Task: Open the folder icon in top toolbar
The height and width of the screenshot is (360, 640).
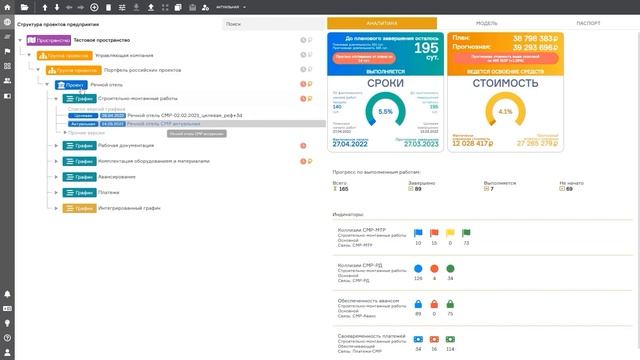Action: click(24, 7)
